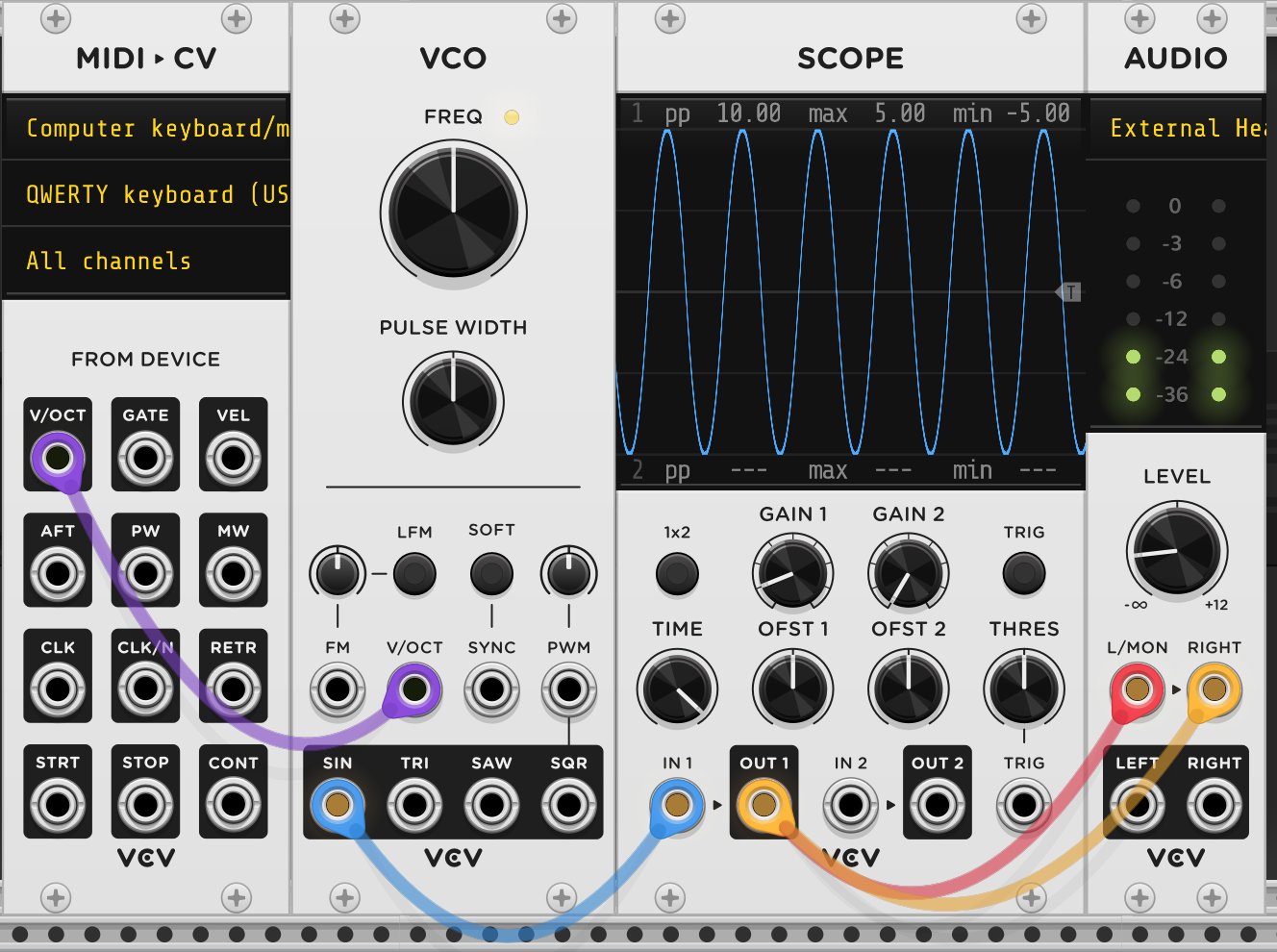Click the scope channel 1 stats header

pyautogui.click(x=851, y=113)
